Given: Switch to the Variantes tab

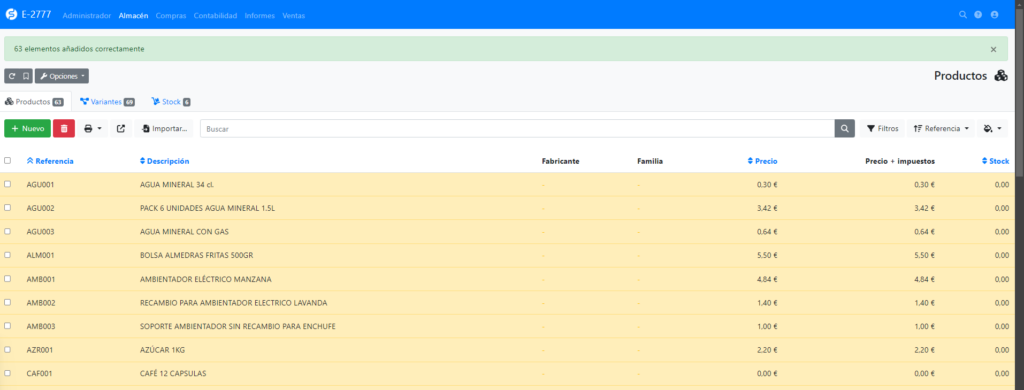Looking at the screenshot, I should [107, 102].
